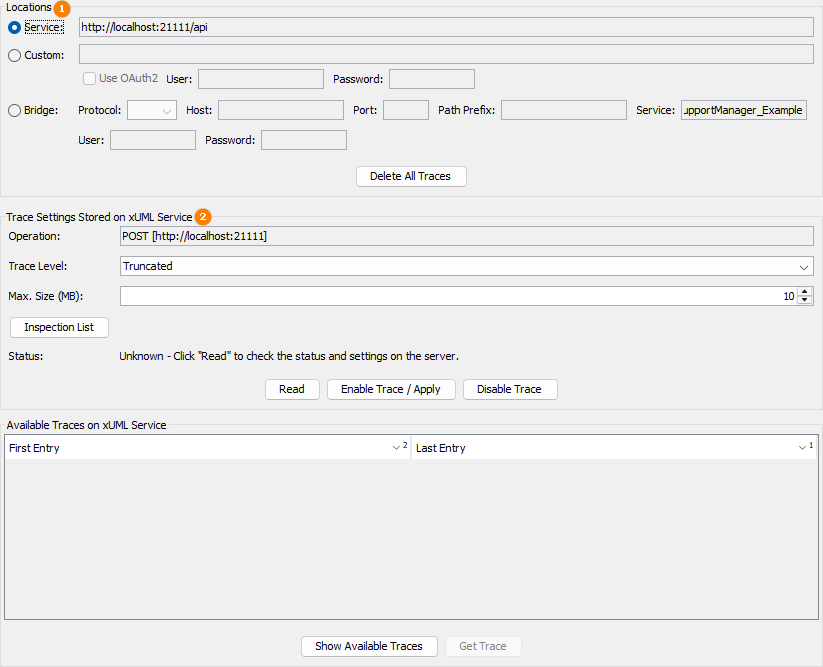Click the Bridge Service name field
The width and height of the screenshot is (823, 667).
(x=743, y=110)
